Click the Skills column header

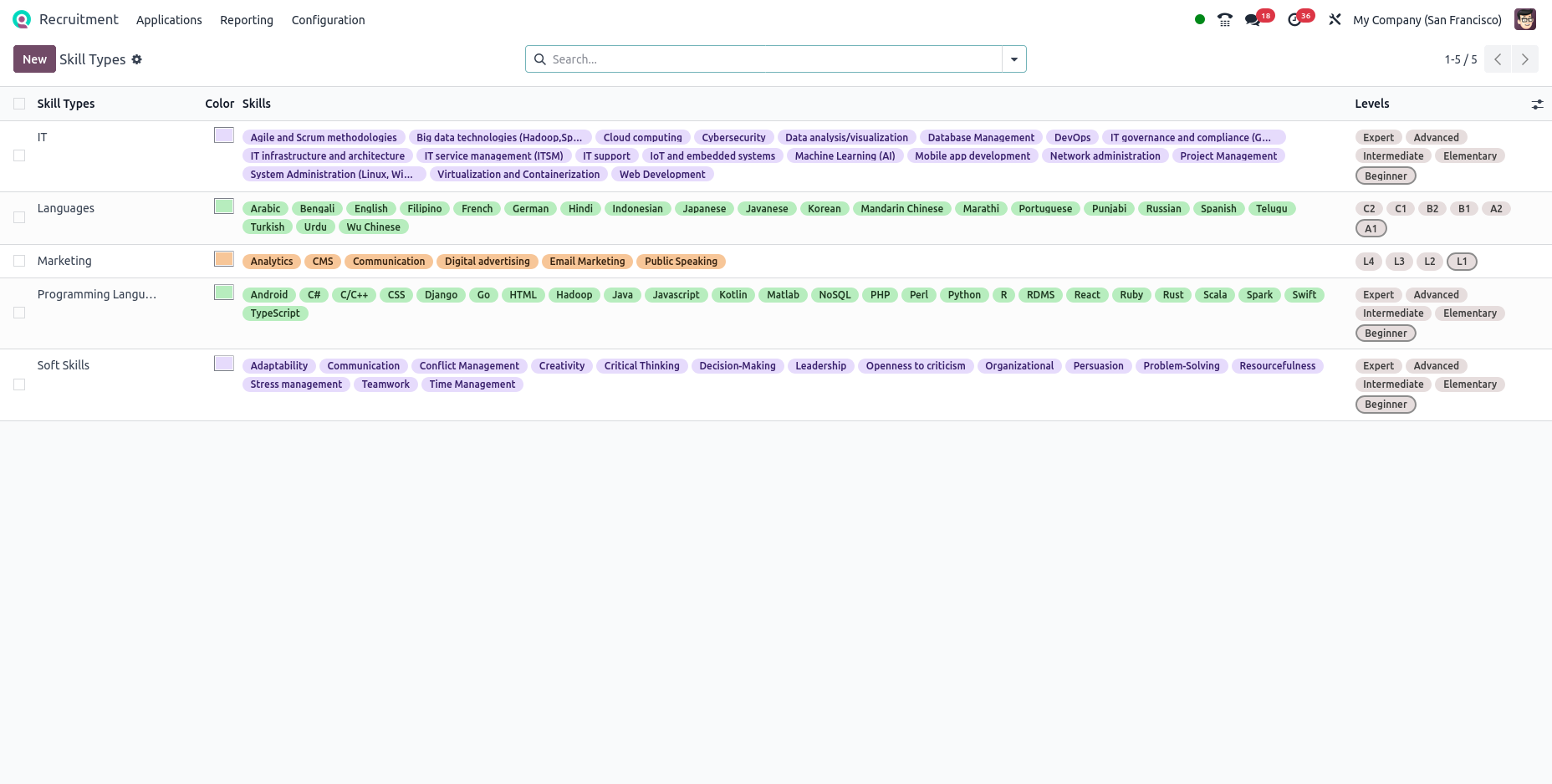tap(257, 104)
